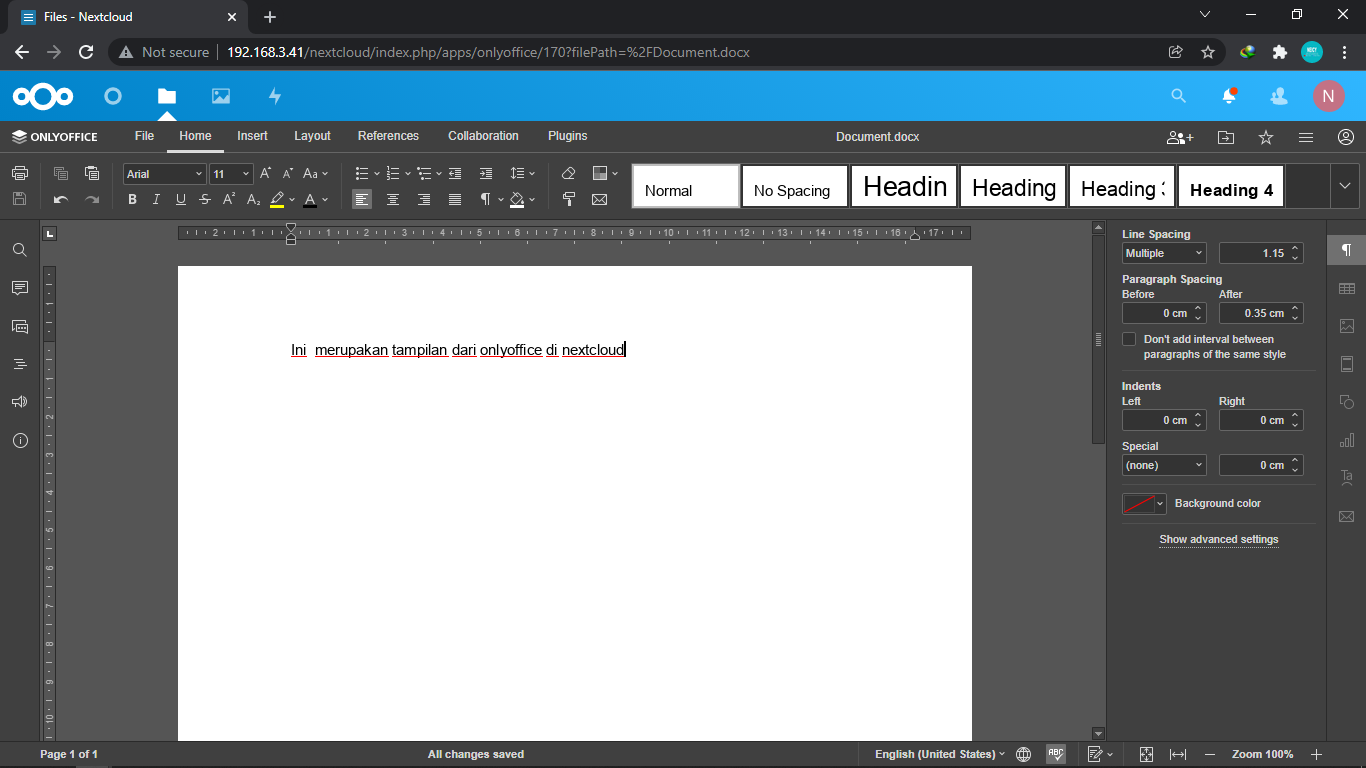
Task: Click the Paste icon in toolbar
Action: tap(92, 173)
